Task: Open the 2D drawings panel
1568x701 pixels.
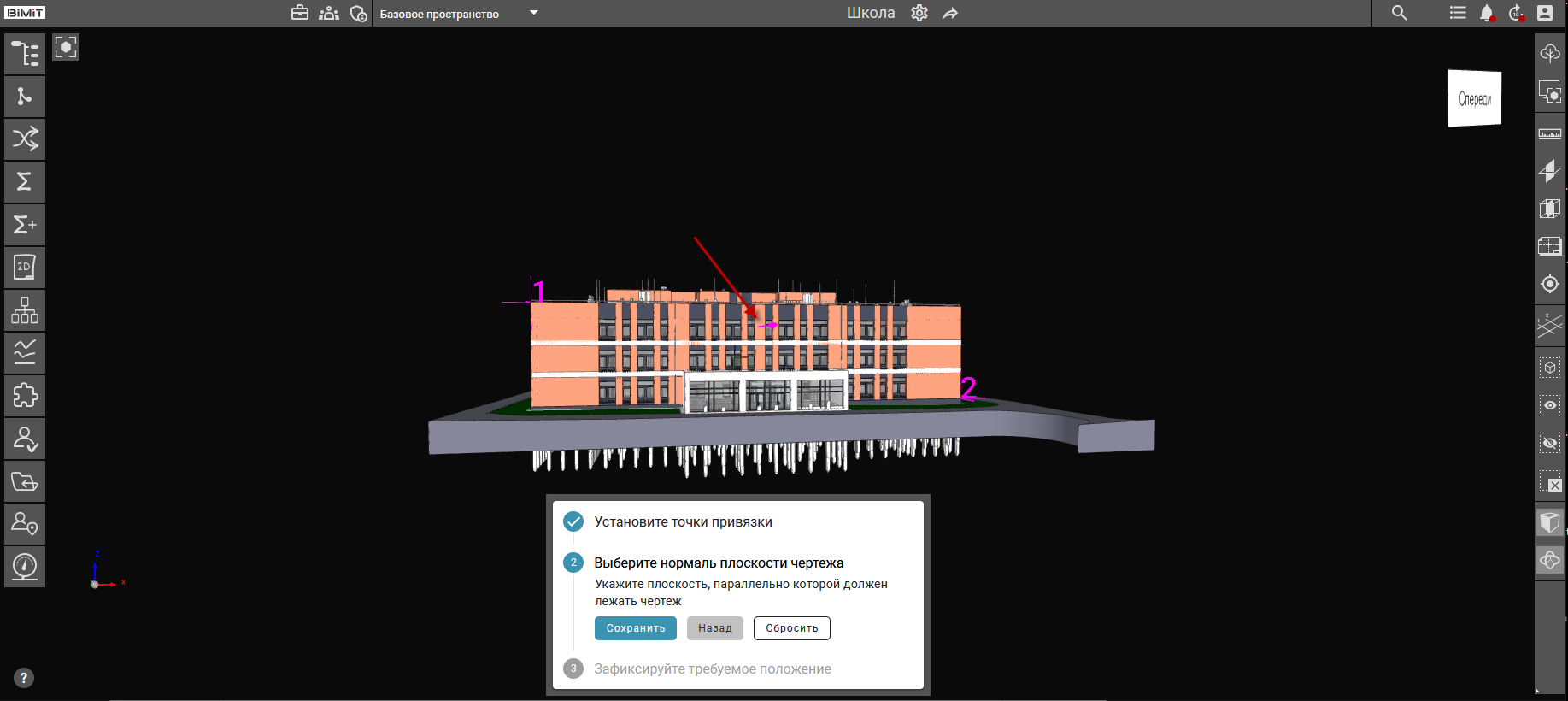Action: pyautogui.click(x=25, y=268)
